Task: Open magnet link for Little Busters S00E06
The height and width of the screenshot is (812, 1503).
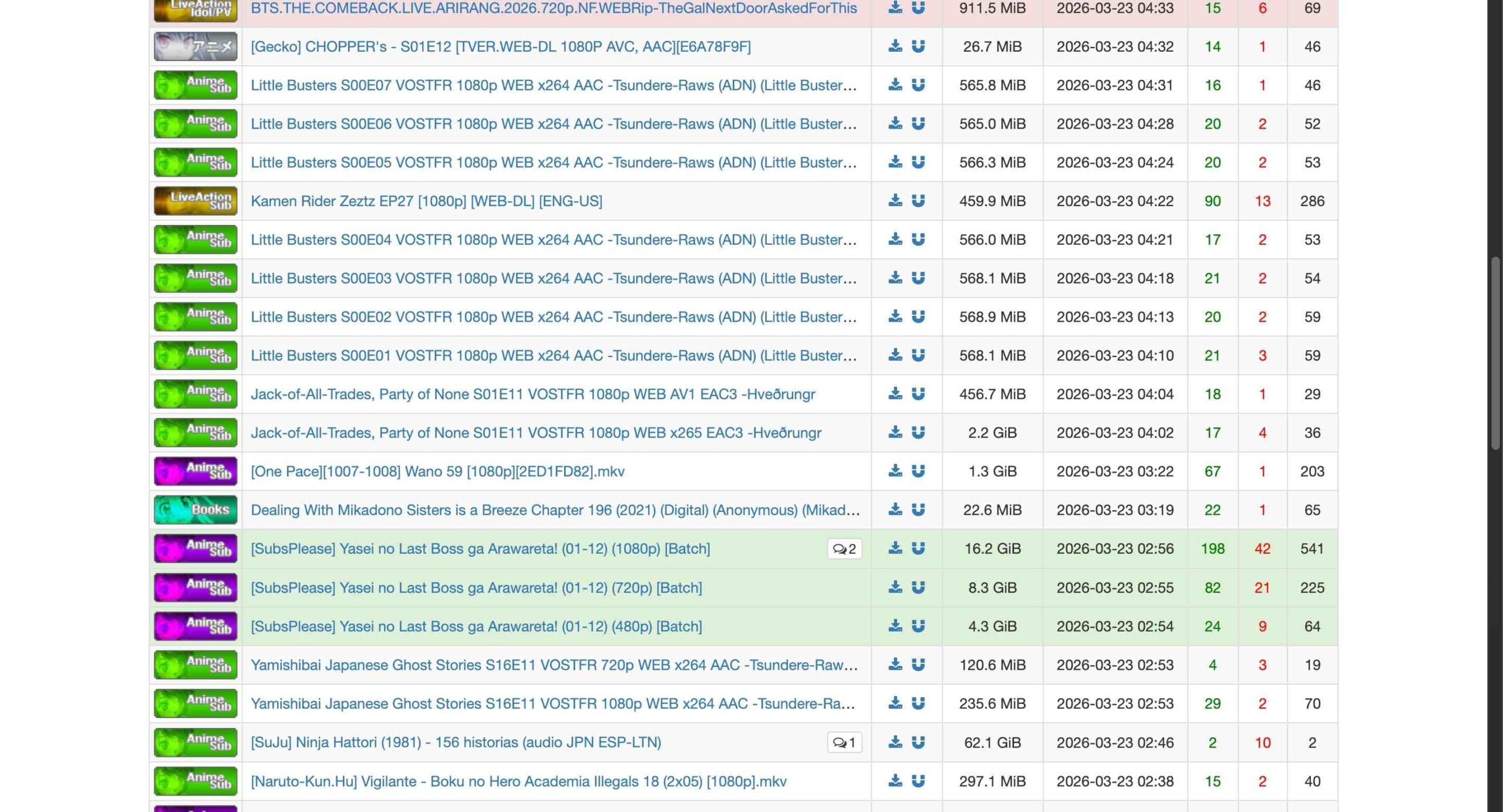Action: tap(918, 123)
